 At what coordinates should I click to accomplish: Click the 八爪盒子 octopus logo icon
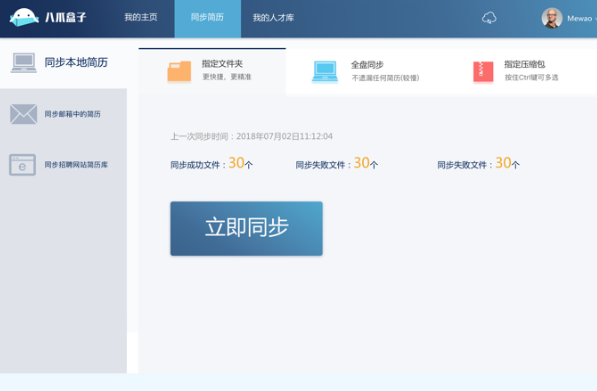[24, 18]
